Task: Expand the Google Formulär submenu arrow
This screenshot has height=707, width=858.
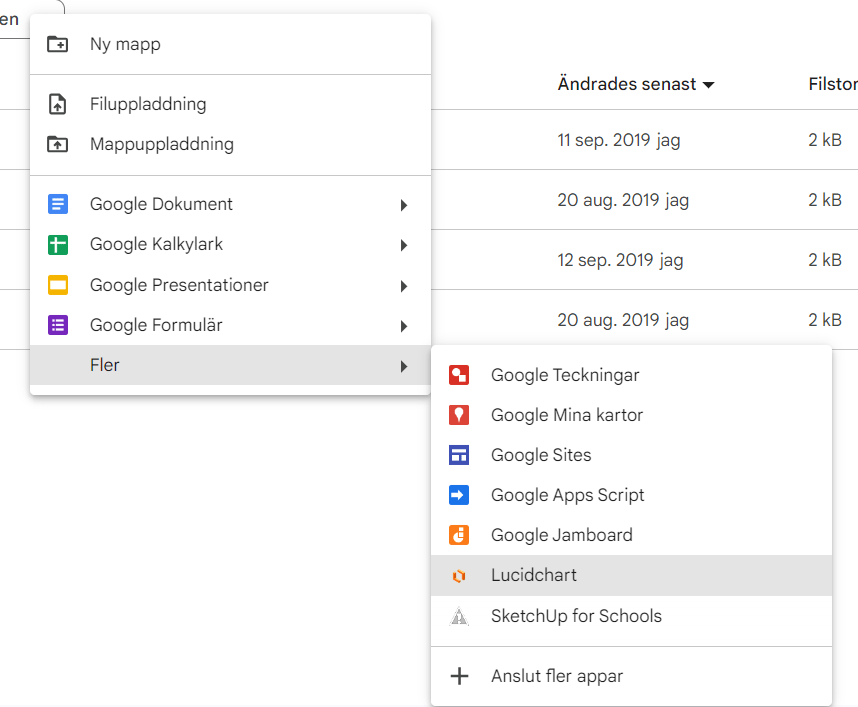Action: point(404,326)
